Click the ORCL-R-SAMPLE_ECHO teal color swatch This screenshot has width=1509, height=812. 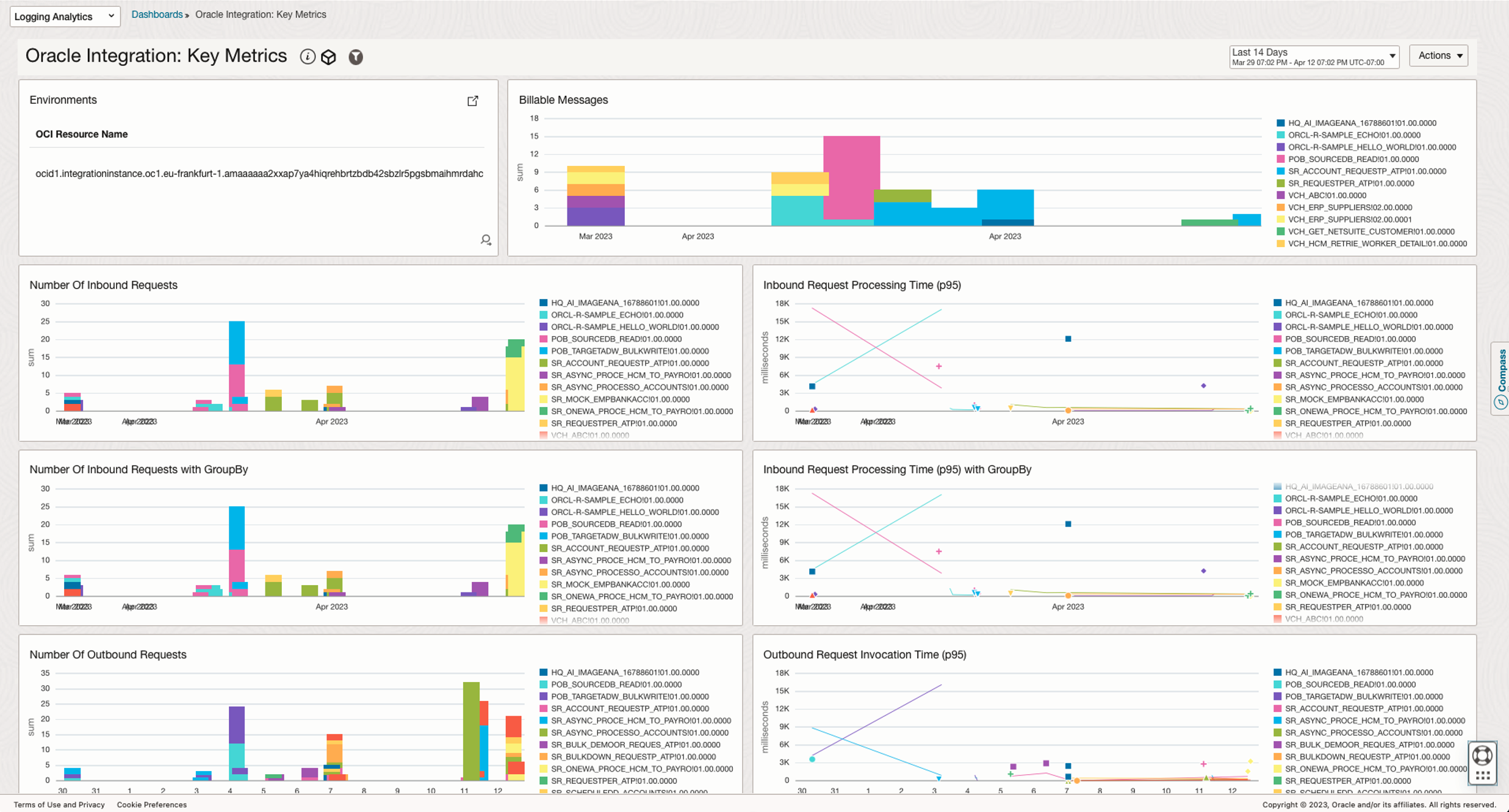pyautogui.click(x=1280, y=135)
